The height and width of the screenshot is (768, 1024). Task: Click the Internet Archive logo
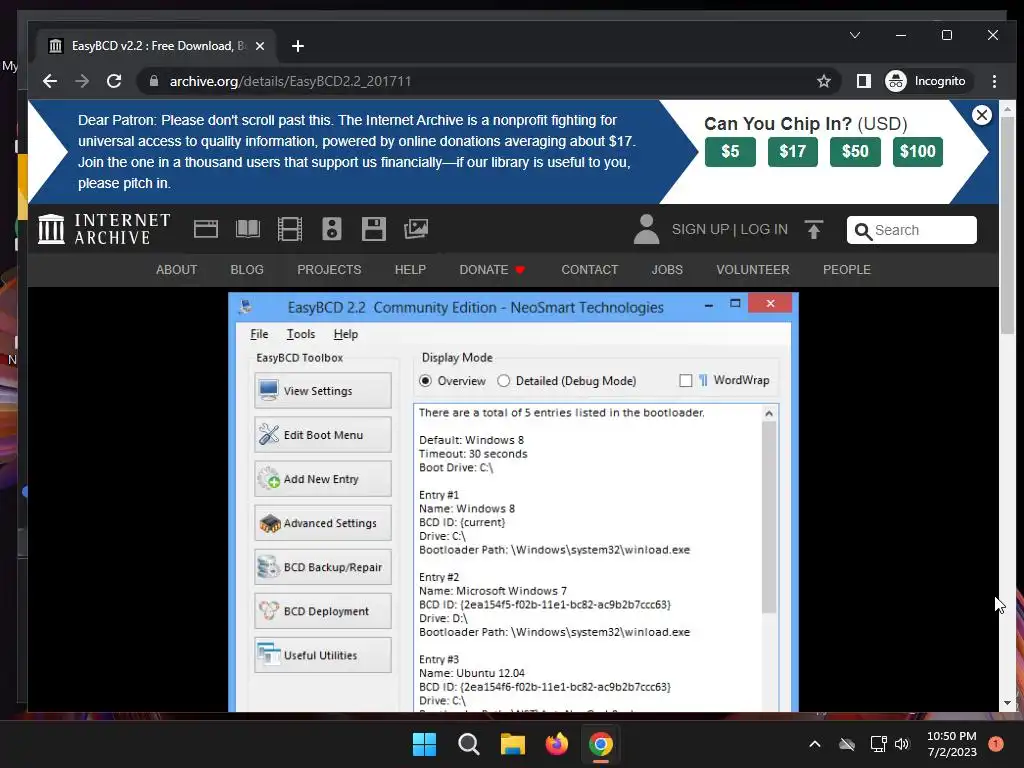(x=104, y=229)
